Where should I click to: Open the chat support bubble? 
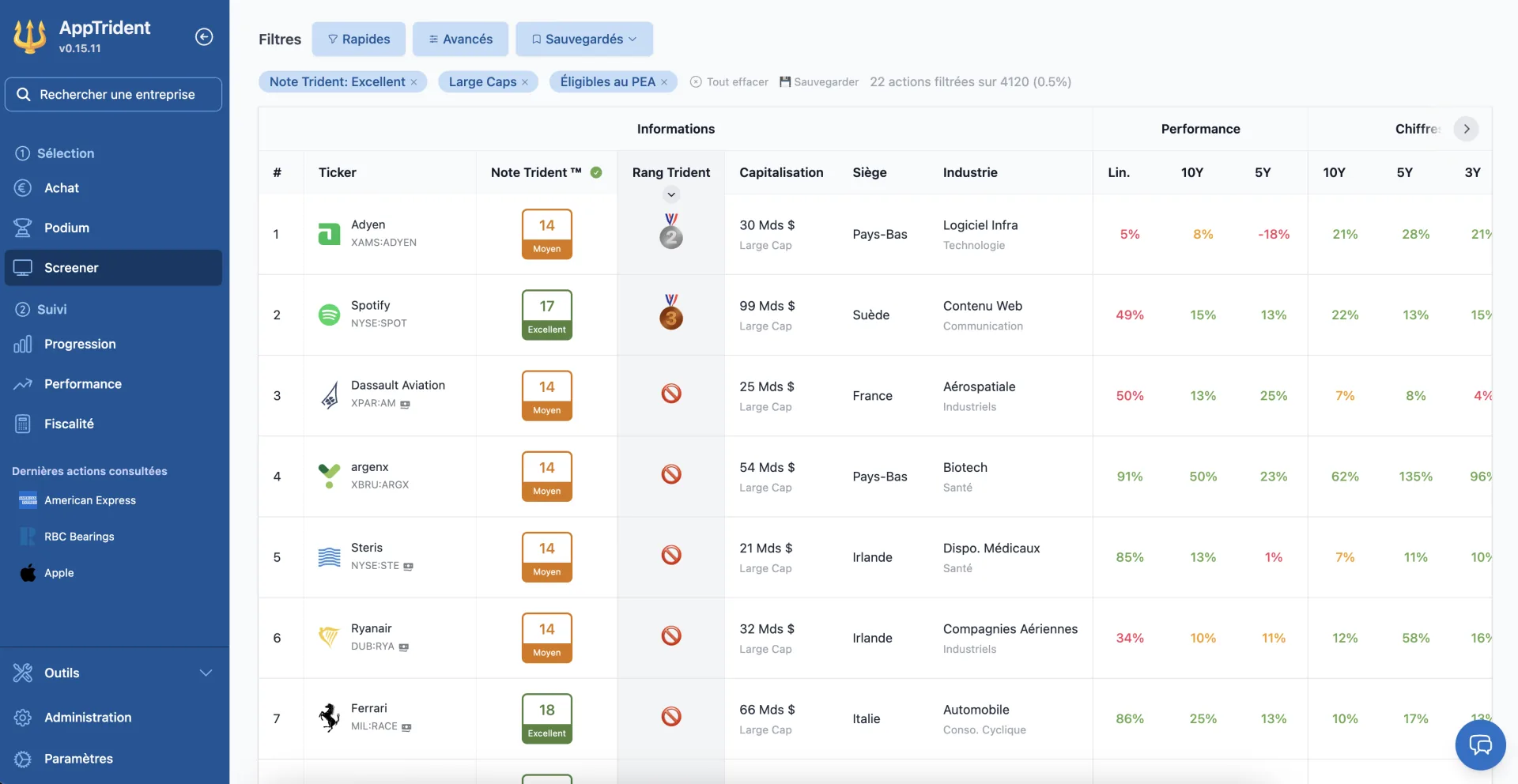[x=1480, y=744]
